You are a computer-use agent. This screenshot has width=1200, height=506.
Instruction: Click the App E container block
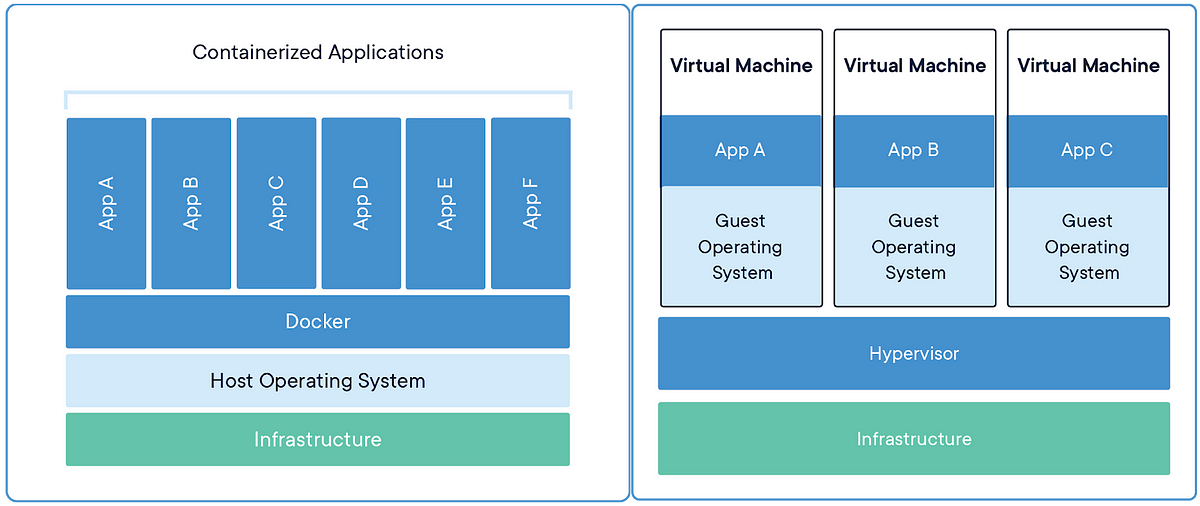tap(446, 203)
